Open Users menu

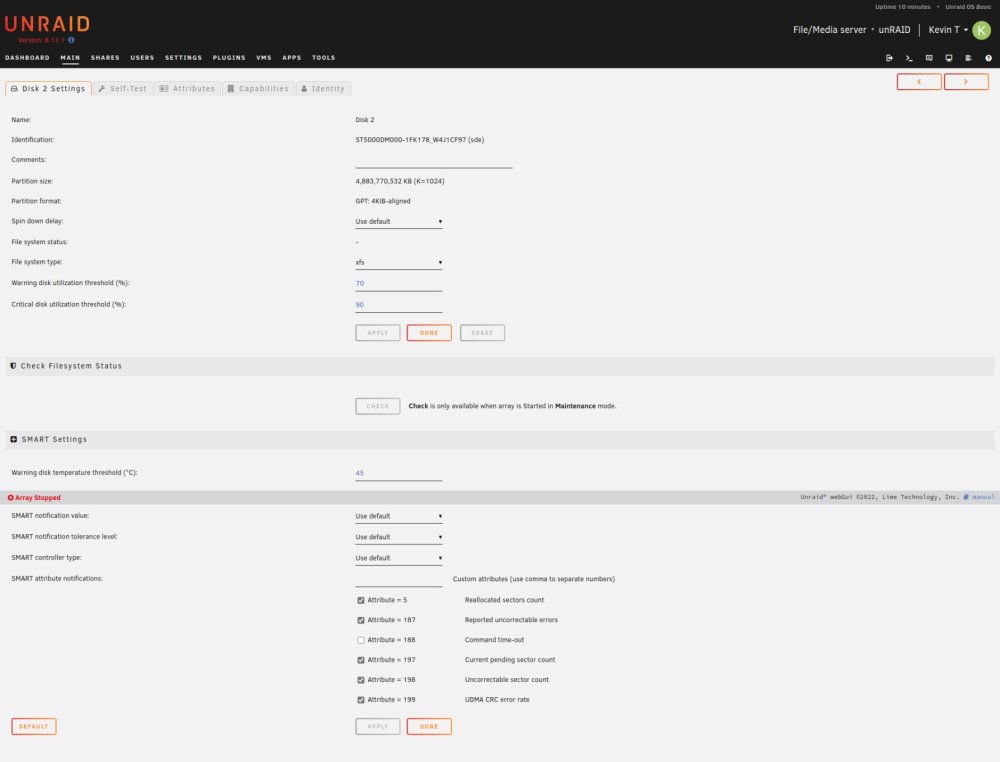click(142, 58)
